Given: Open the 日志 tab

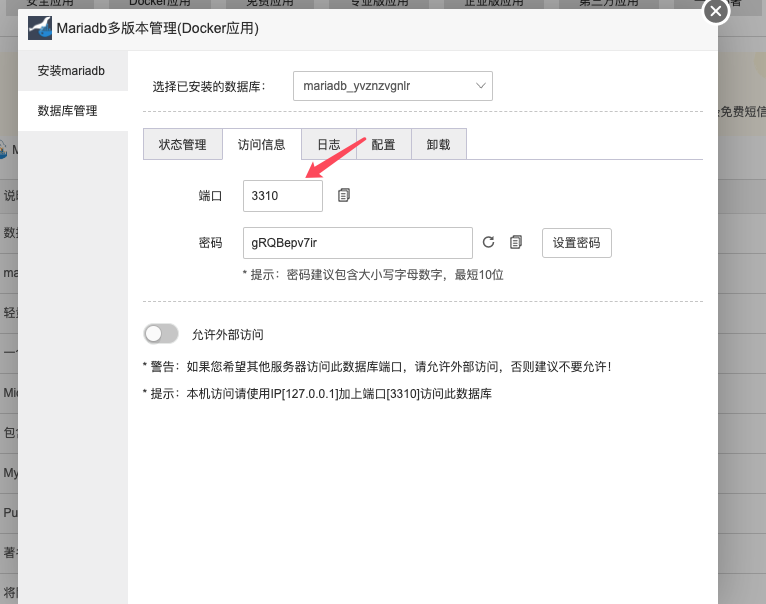Looking at the screenshot, I should point(329,145).
